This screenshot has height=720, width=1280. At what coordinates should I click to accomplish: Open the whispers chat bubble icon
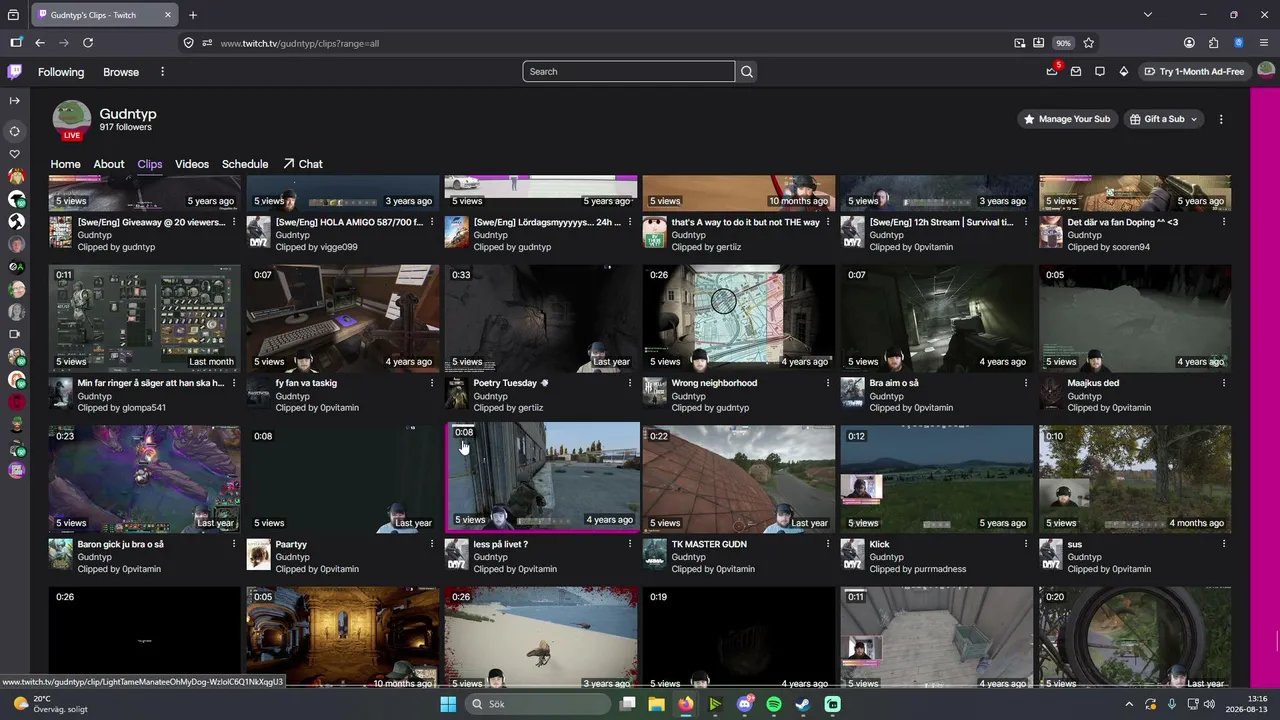[1100, 72]
